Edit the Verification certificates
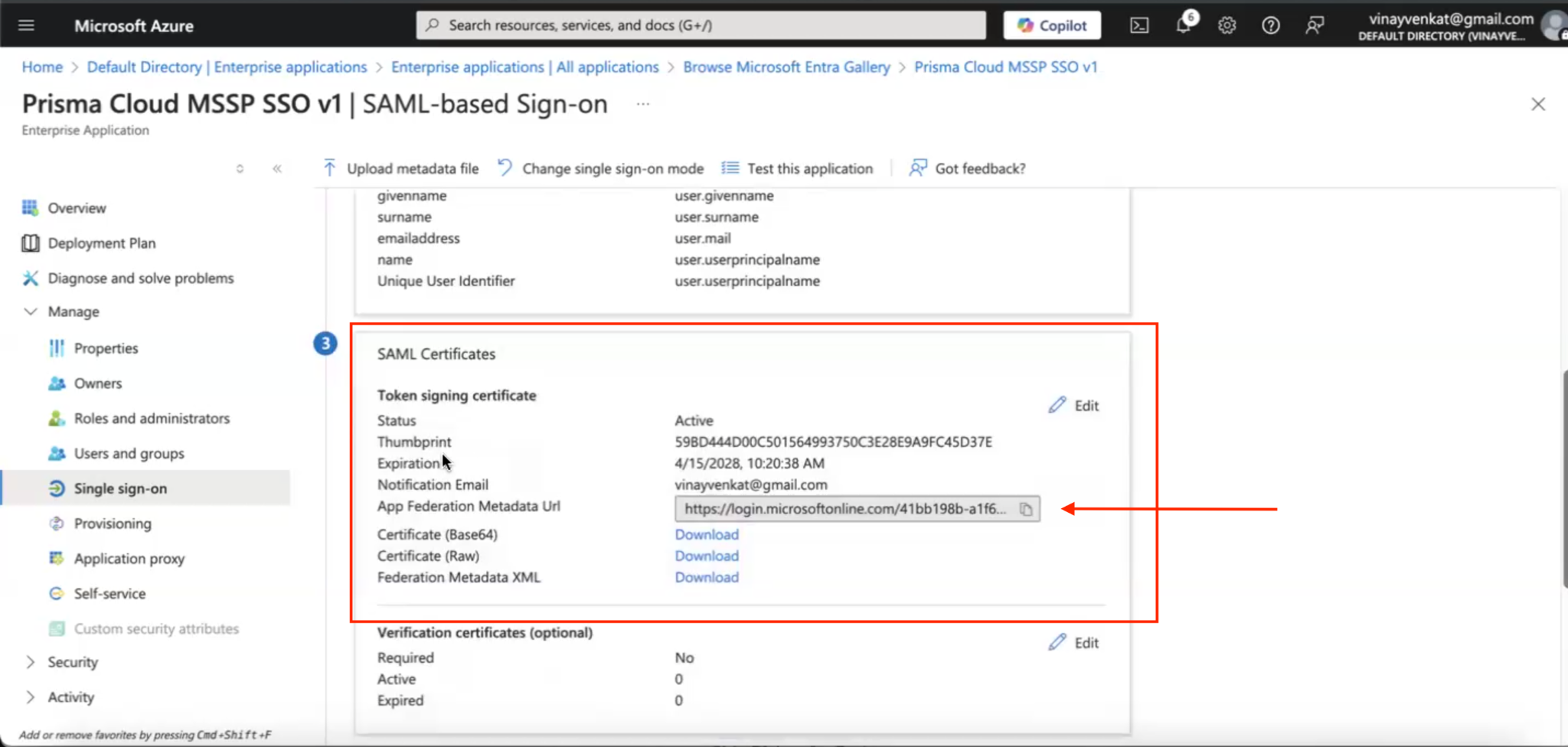The height and width of the screenshot is (747, 1568). pyautogui.click(x=1073, y=643)
